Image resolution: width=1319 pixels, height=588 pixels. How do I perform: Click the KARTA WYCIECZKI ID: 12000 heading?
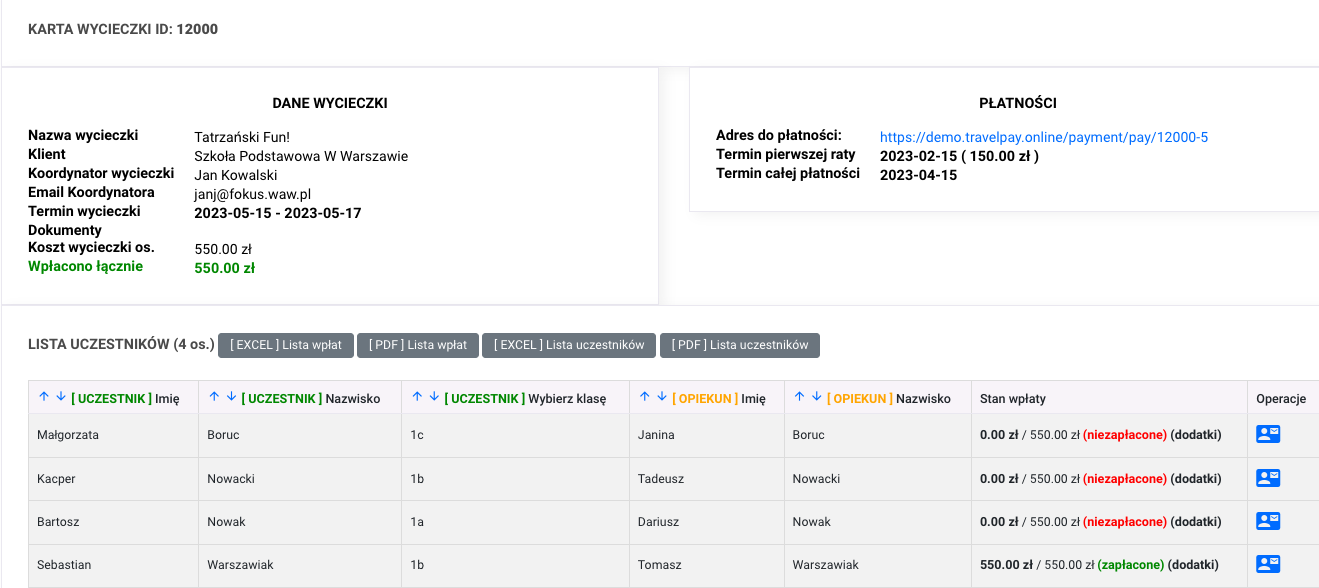pos(123,29)
